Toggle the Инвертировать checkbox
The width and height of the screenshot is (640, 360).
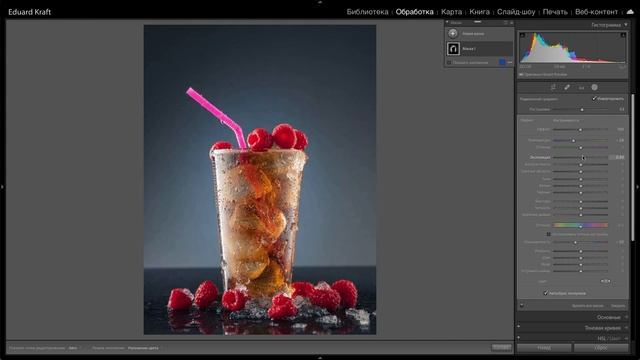tap(594, 98)
